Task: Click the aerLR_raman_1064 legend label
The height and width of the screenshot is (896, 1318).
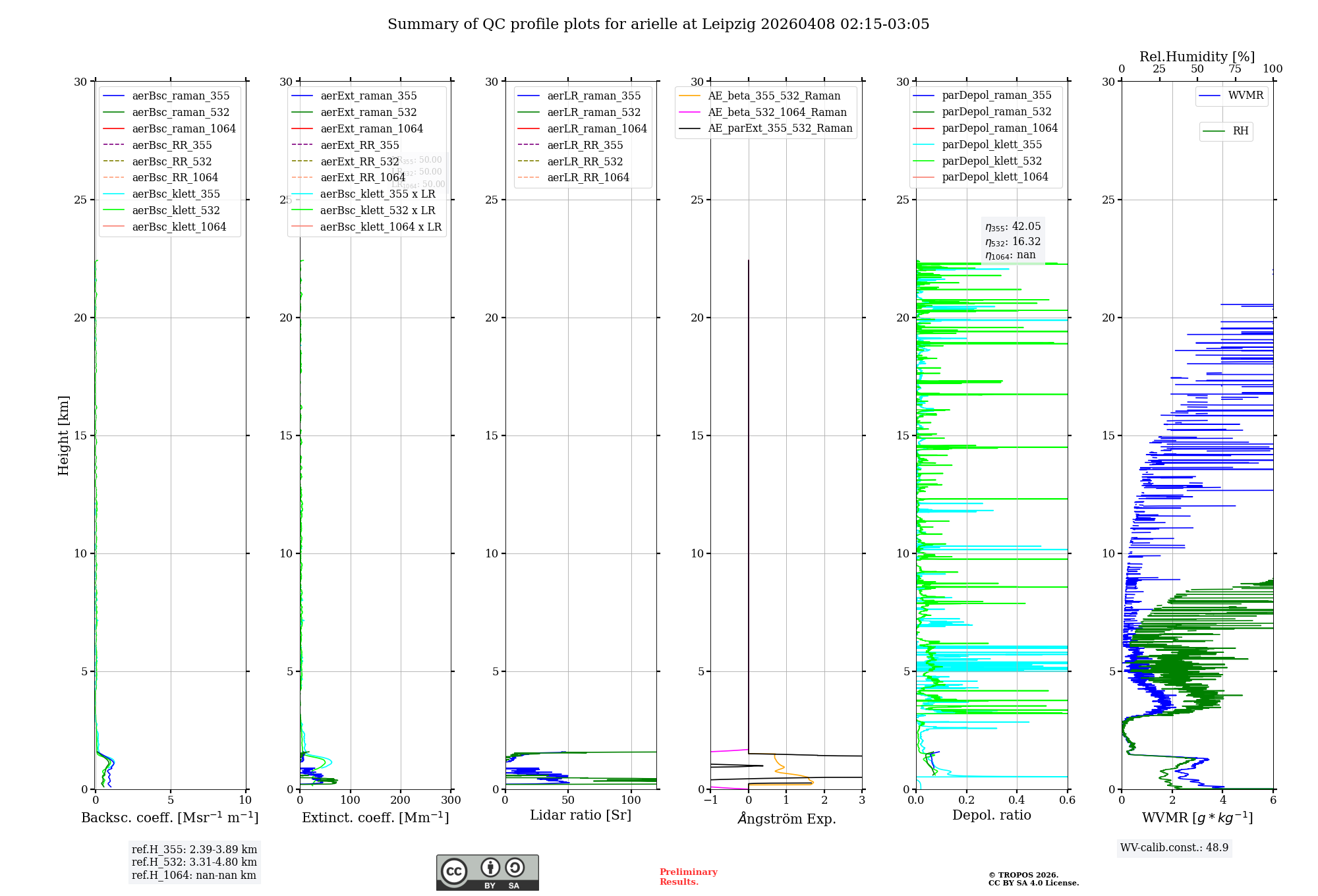Action: (596, 128)
